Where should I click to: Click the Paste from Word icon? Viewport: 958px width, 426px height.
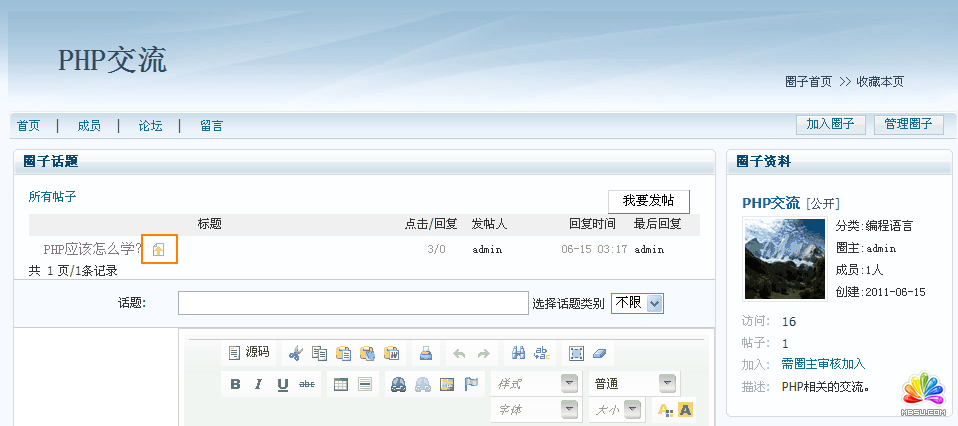(x=392, y=353)
